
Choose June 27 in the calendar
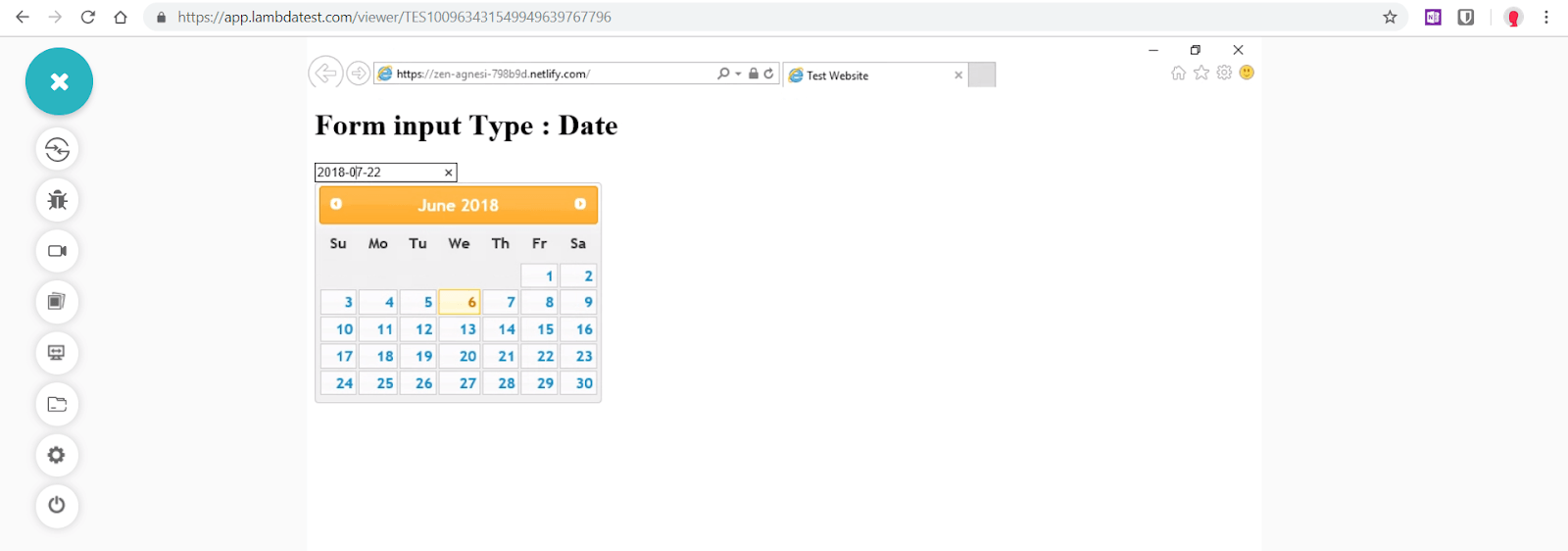[x=460, y=383]
